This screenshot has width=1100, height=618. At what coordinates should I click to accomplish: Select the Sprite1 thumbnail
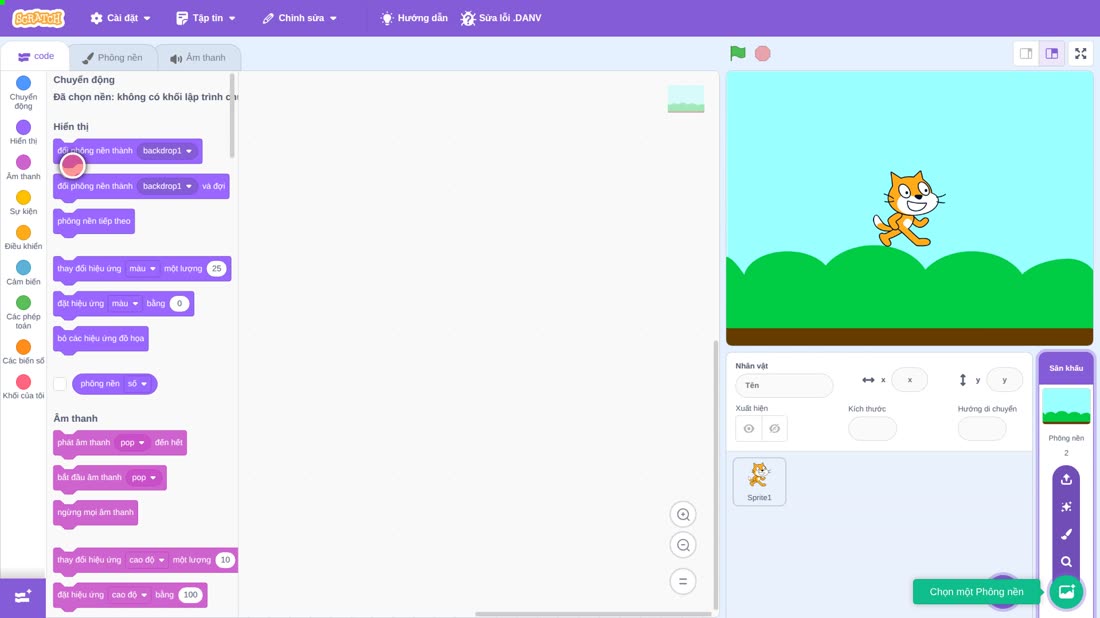[759, 482]
